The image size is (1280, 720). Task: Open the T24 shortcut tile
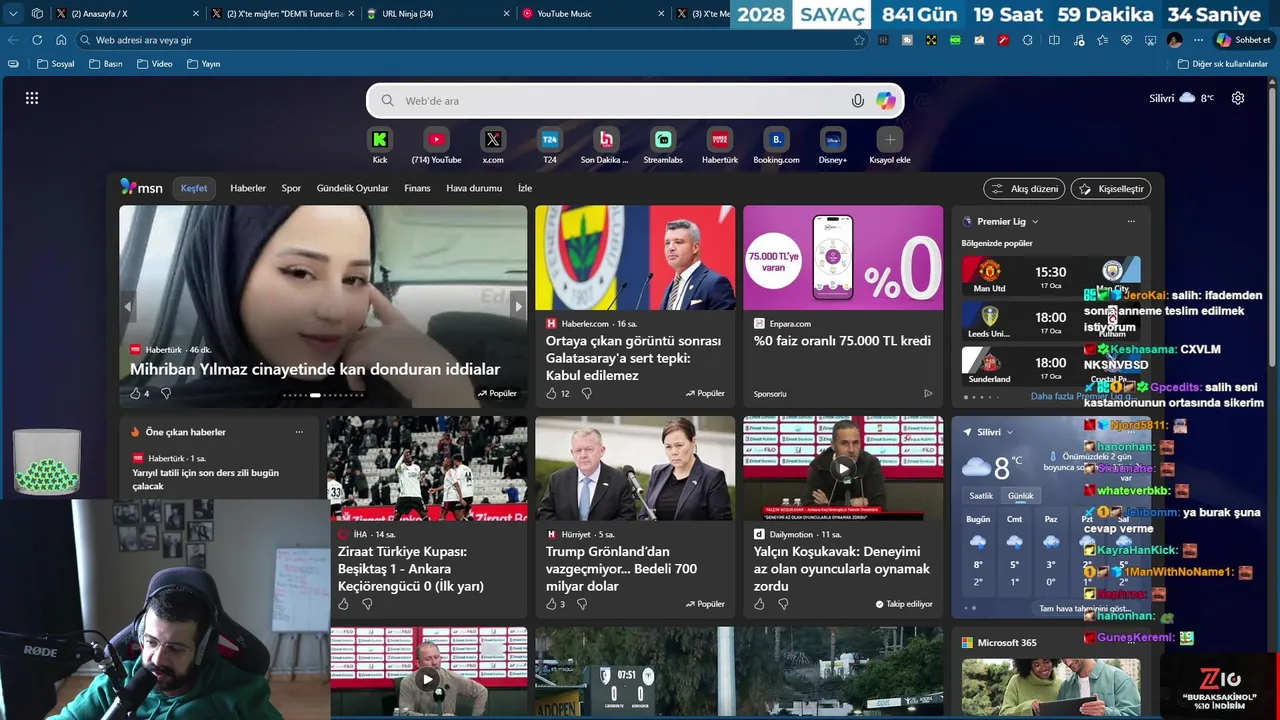click(550, 145)
